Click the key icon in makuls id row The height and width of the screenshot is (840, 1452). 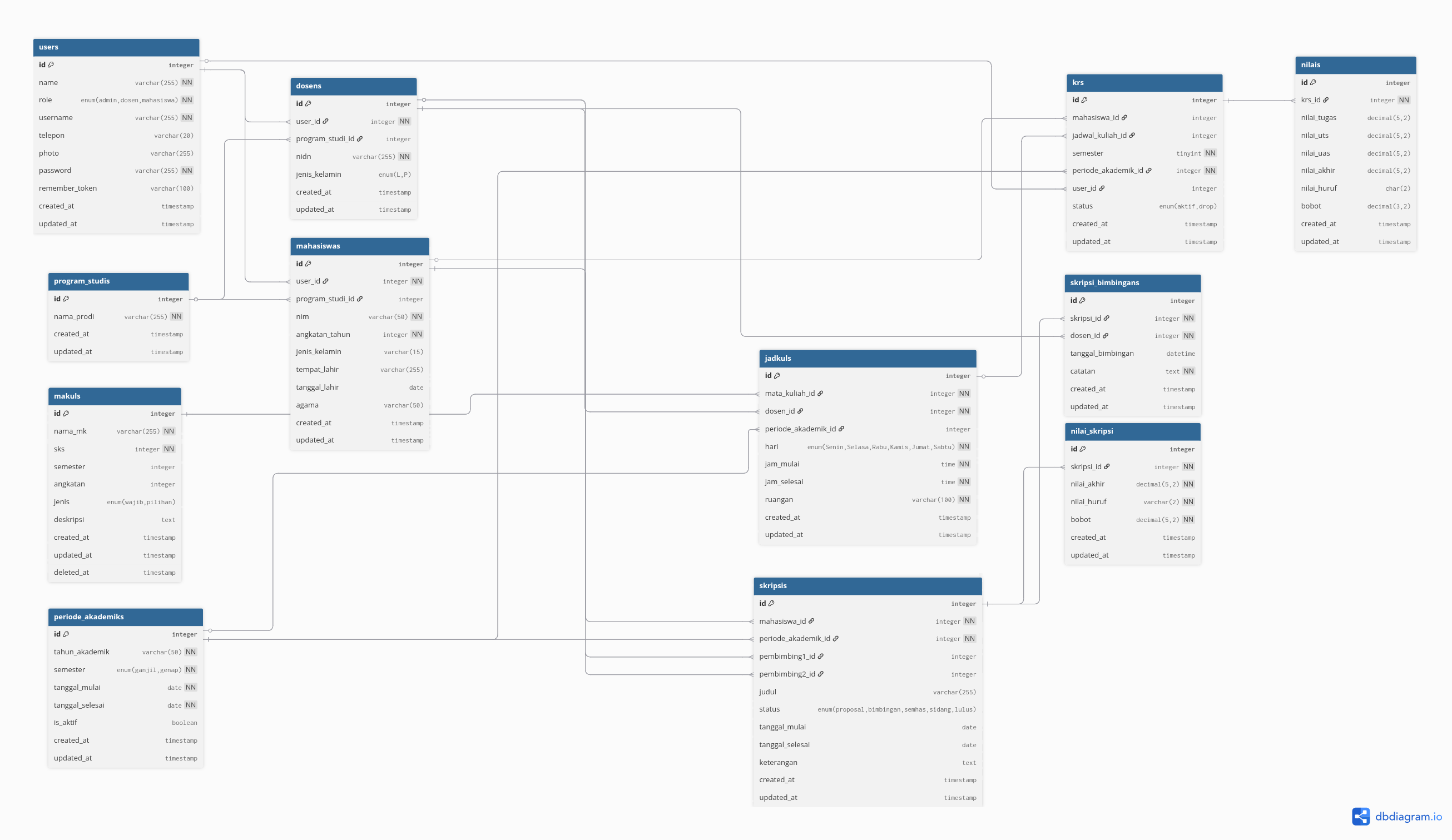click(66, 414)
